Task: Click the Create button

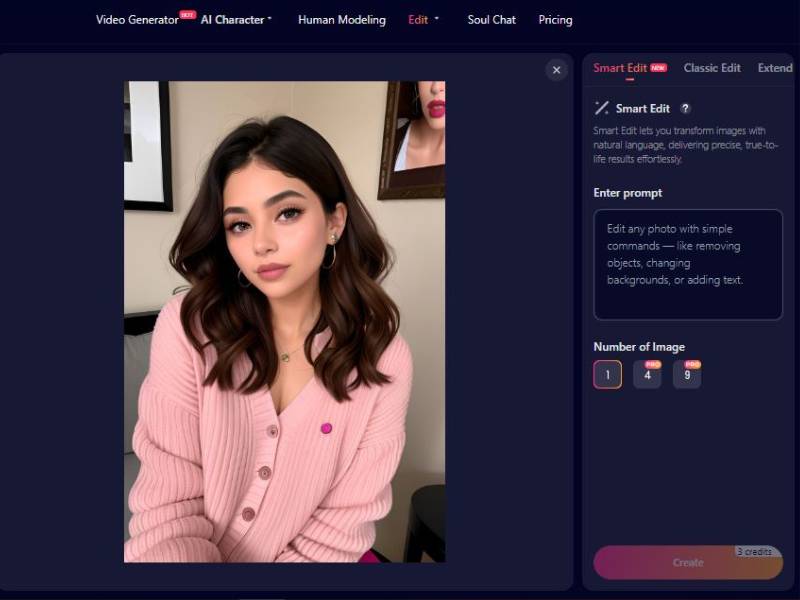Action: [687, 562]
